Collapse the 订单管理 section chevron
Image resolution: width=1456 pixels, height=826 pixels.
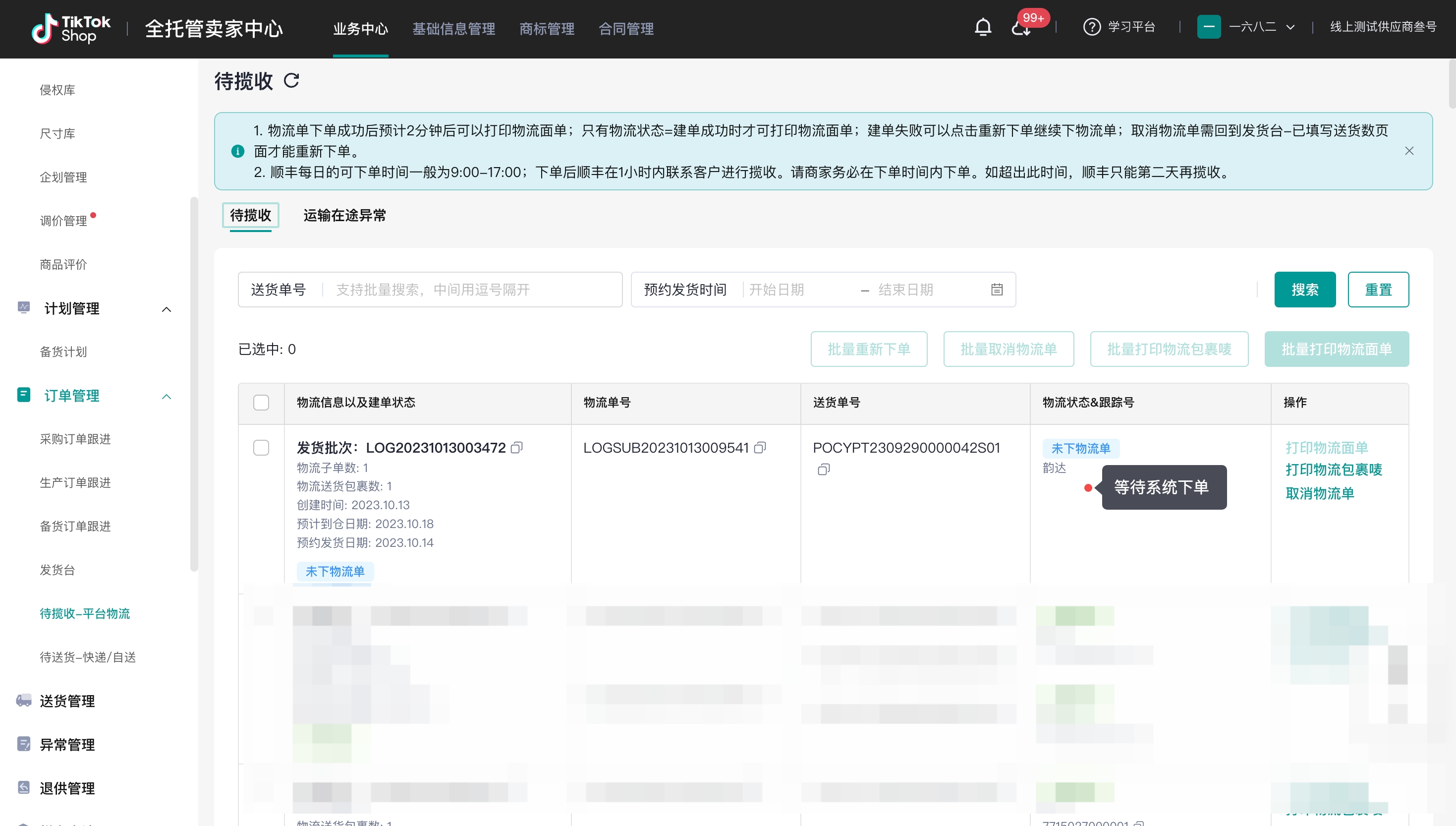(x=166, y=397)
